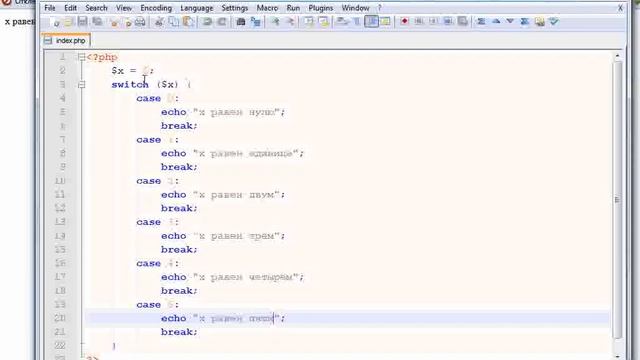640x360 pixels.
Task: Click the "<?php" opening tag
Action: tap(102, 57)
